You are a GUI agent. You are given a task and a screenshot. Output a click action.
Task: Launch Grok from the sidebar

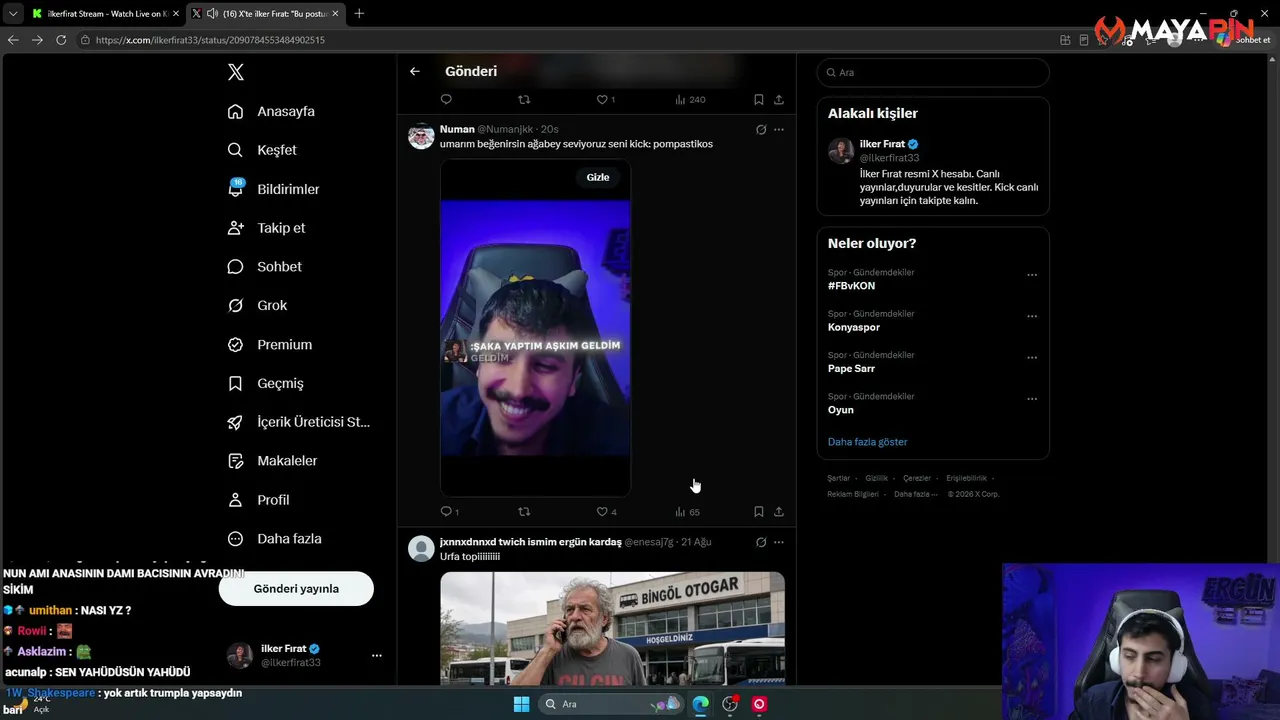(x=257, y=305)
